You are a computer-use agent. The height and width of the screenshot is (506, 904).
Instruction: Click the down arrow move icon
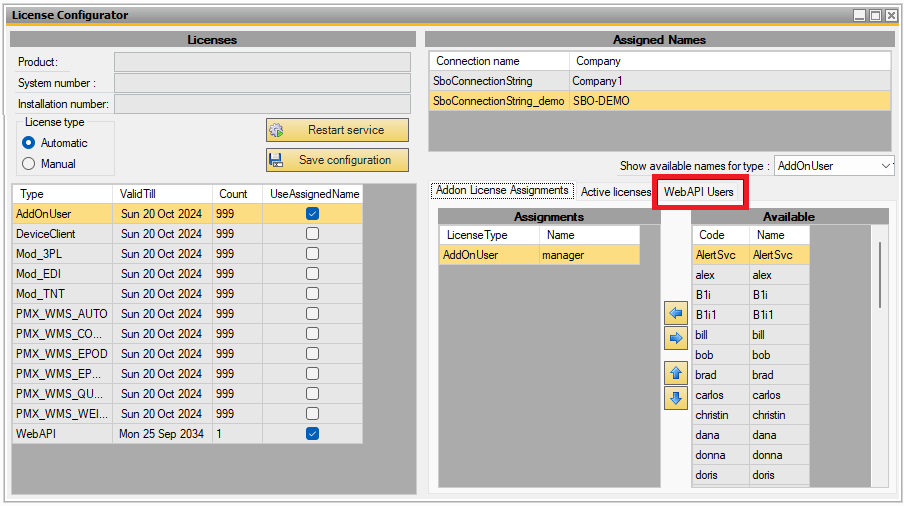tap(676, 398)
